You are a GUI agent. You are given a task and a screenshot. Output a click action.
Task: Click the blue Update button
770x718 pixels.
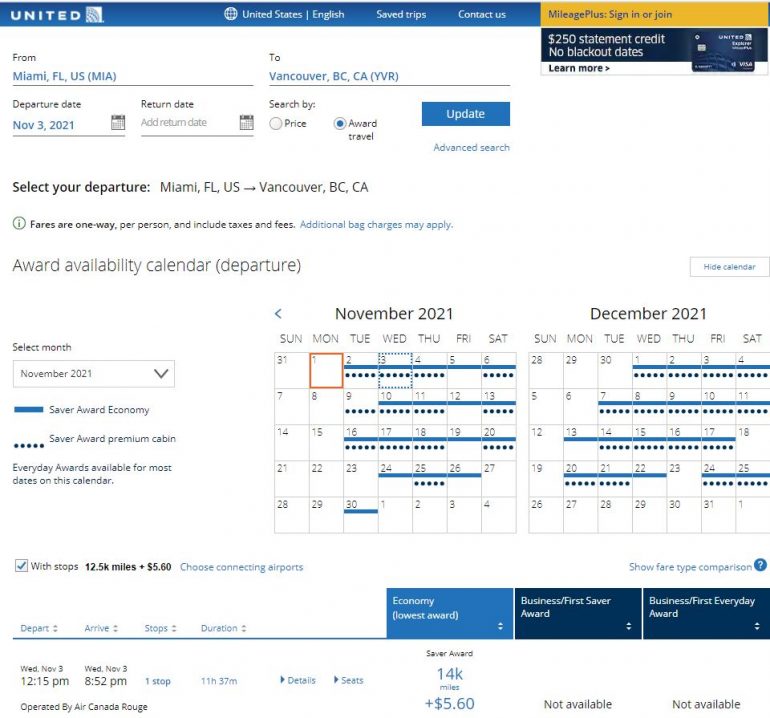coord(465,114)
